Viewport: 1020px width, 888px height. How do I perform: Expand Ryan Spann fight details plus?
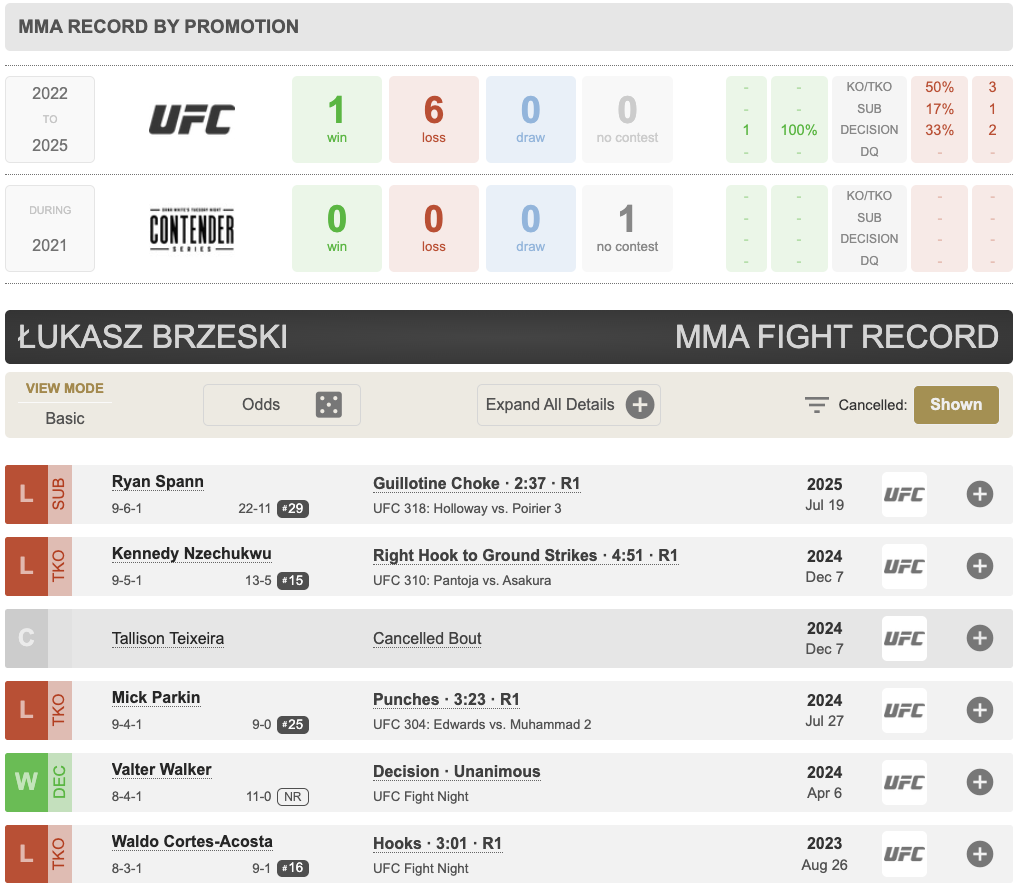(x=979, y=494)
